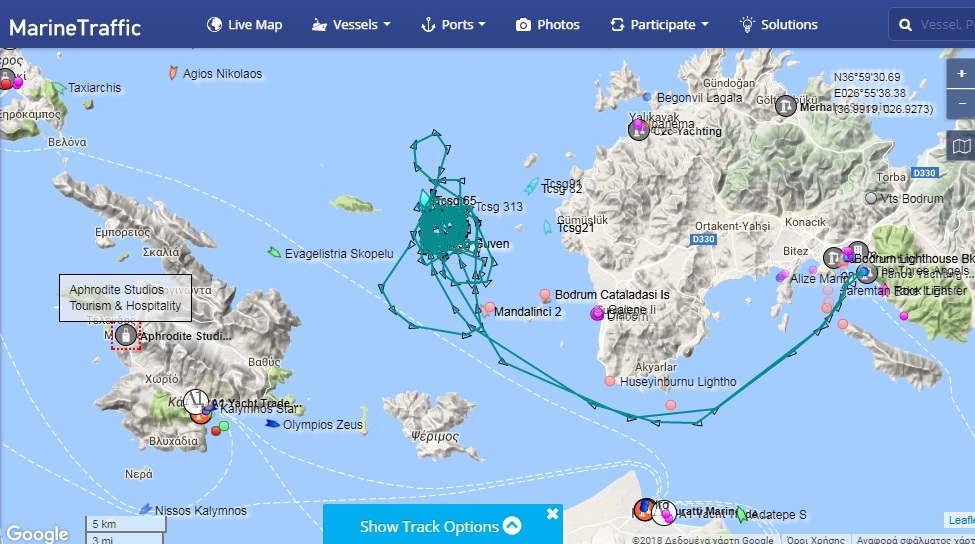Close the track options bar

(552, 514)
